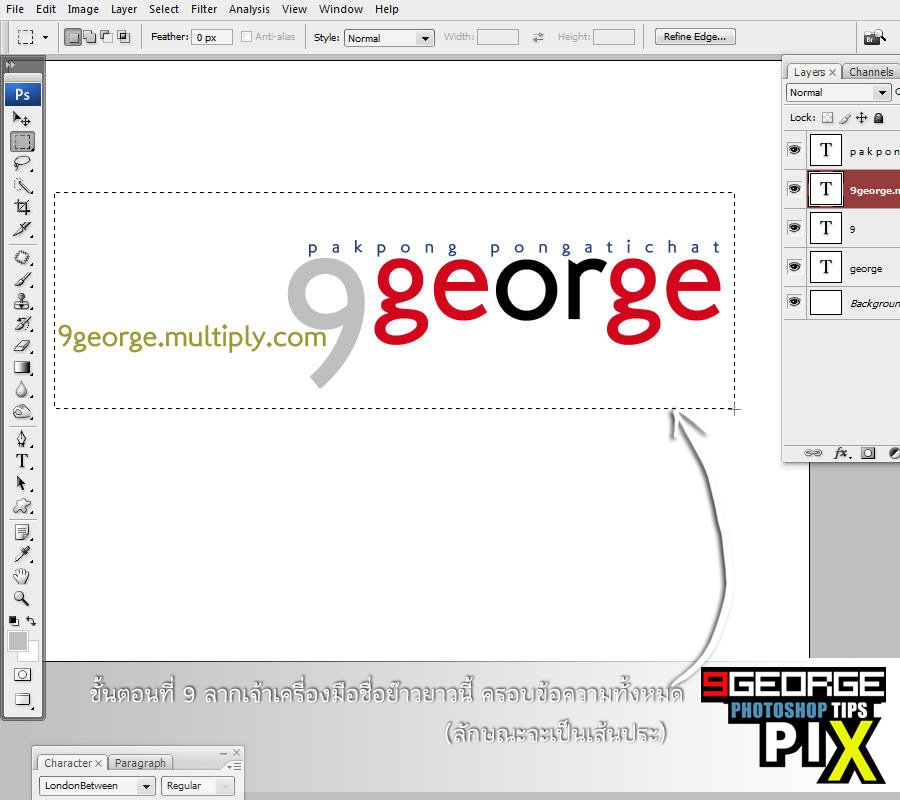Select the Move tool
Viewport: 900px width, 800px height.
pyautogui.click(x=22, y=119)
